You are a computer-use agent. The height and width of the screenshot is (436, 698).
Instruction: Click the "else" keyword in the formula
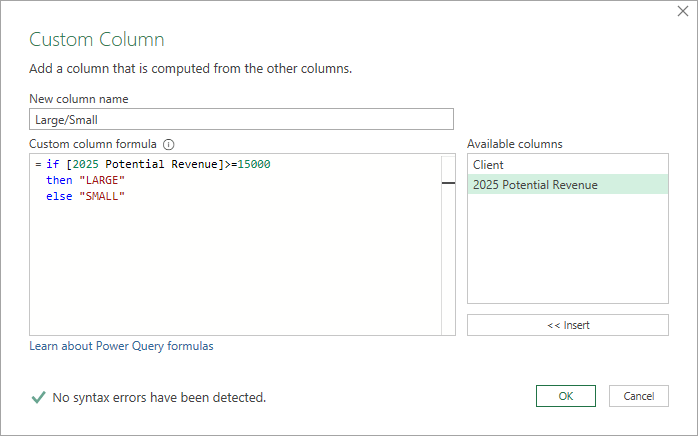coord(59,196)
